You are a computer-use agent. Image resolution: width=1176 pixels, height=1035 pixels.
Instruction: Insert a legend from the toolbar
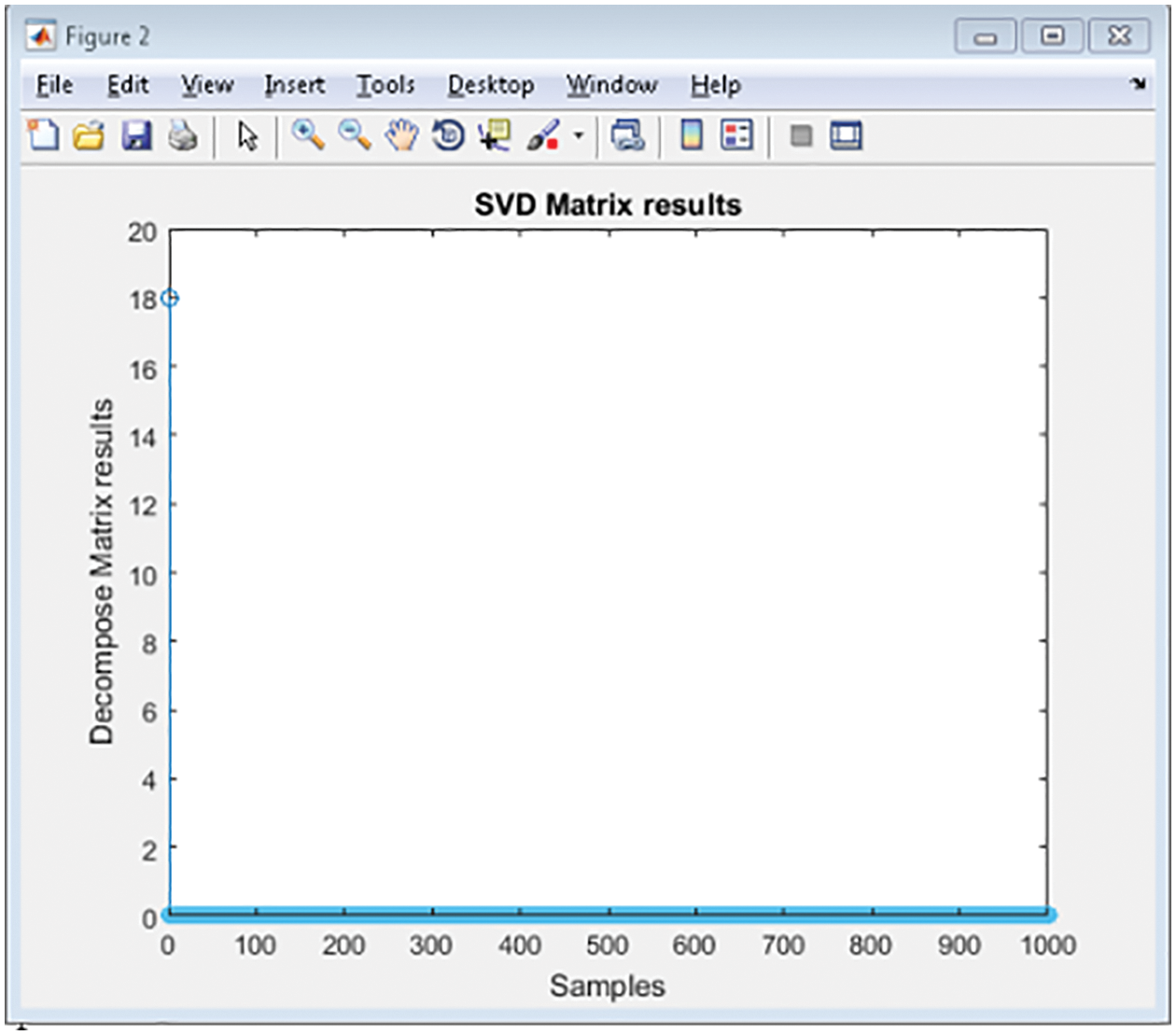tap(736, 136)
